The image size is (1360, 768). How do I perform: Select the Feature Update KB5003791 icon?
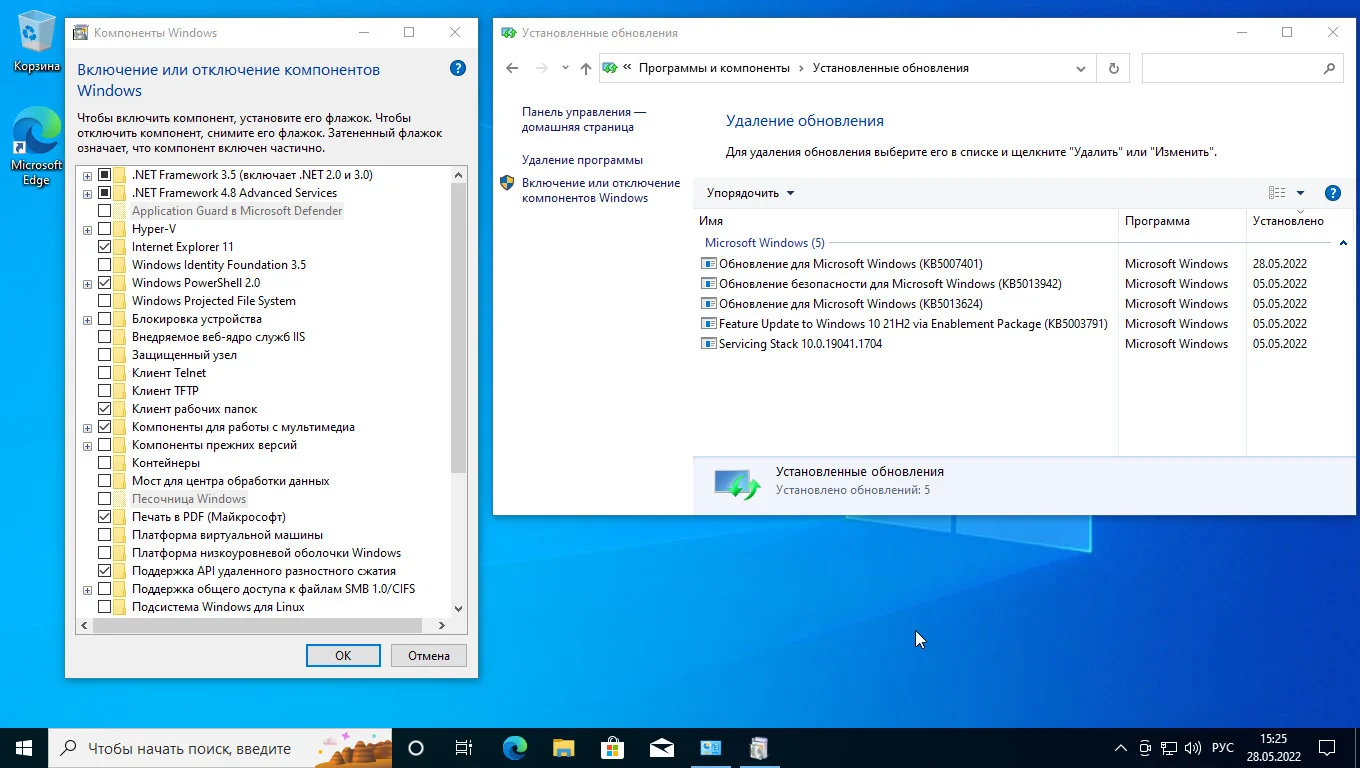[x=709, y=324]
